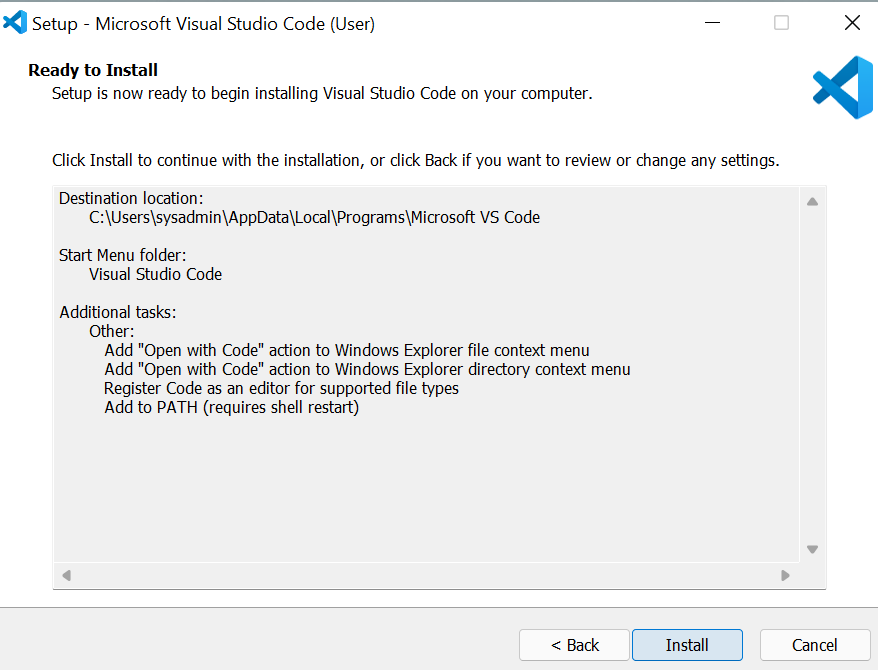The width and height of the screenshot is (878, 670).
Task: Click the scroll up arrow in summary box
Action: click(812, 202)
